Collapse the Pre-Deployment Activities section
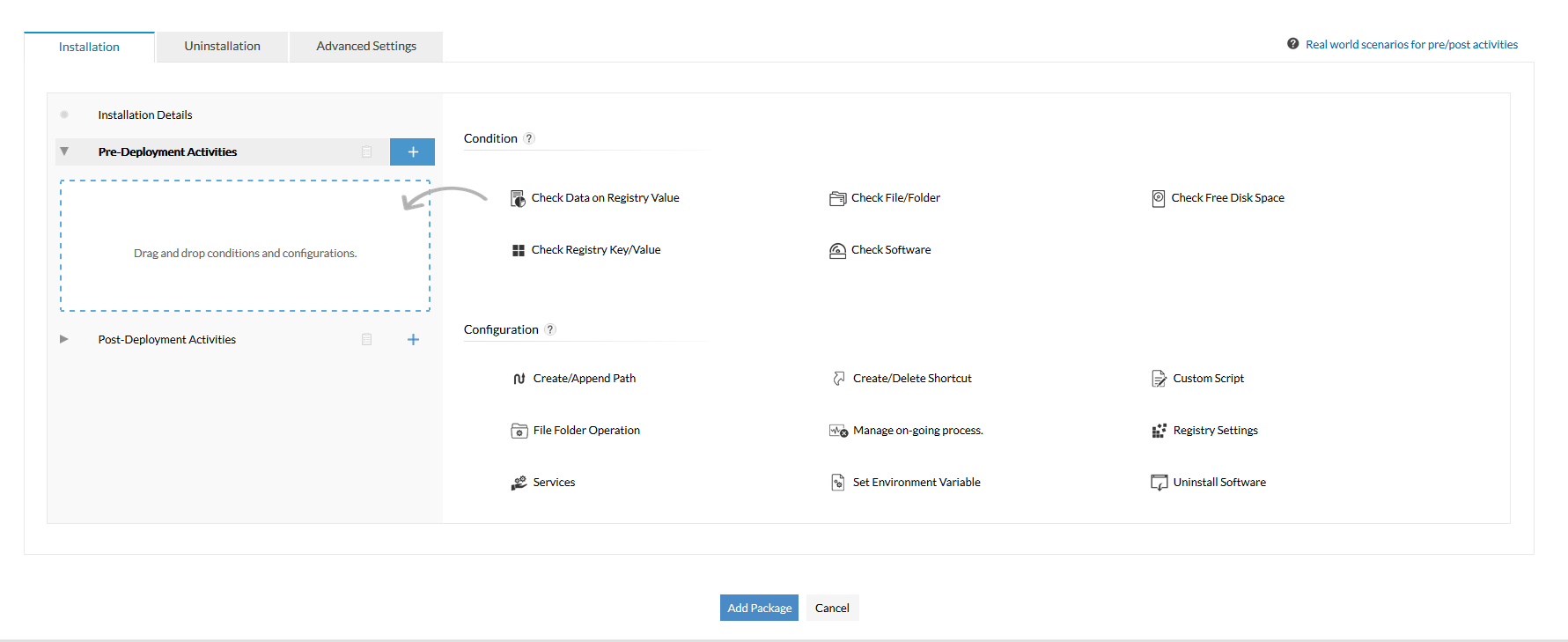Screen dimensions: 1568x642 coord(64,151)
